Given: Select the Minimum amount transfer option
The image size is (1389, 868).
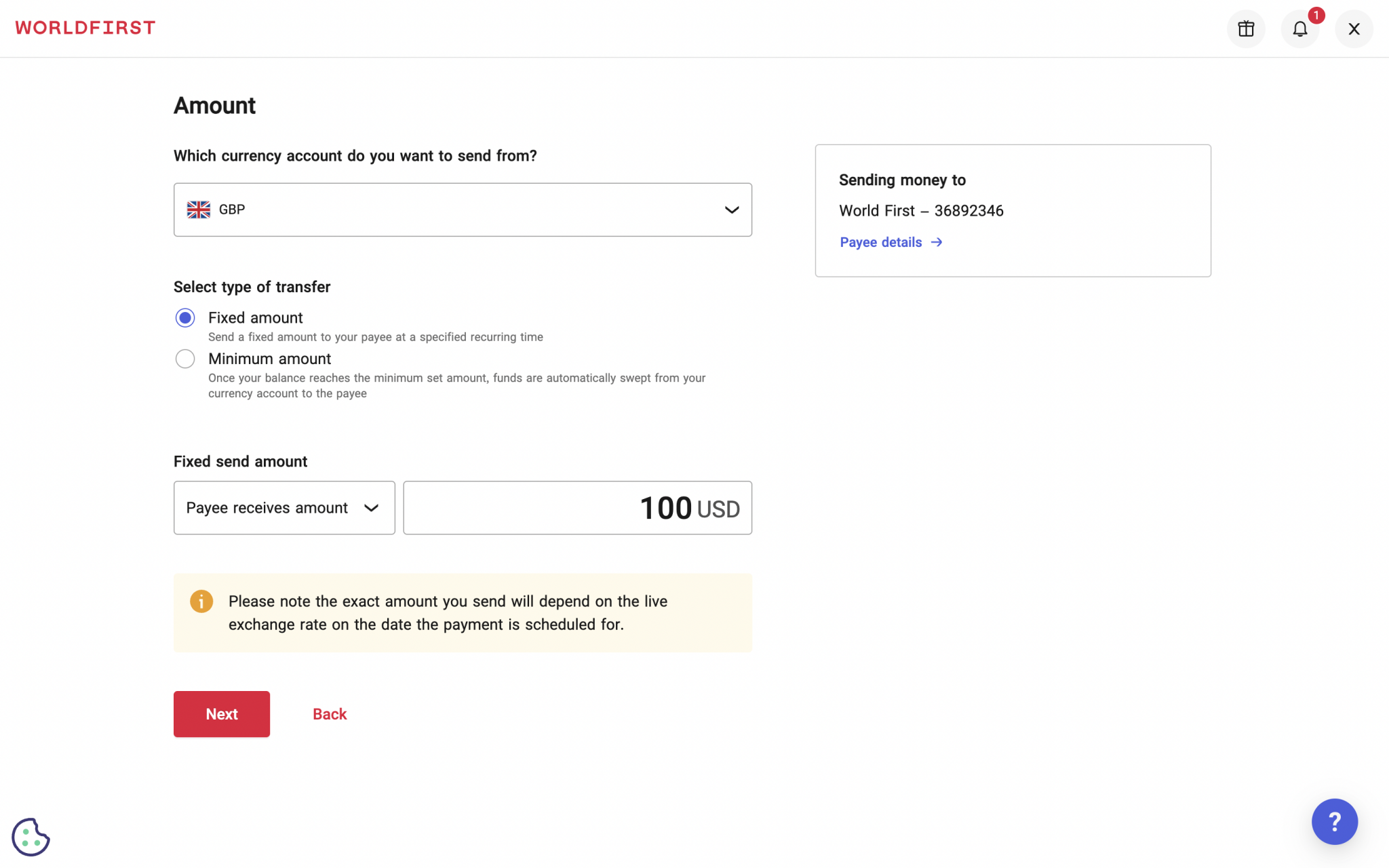Looking at the screenshot, I should [x=184, y=358].
